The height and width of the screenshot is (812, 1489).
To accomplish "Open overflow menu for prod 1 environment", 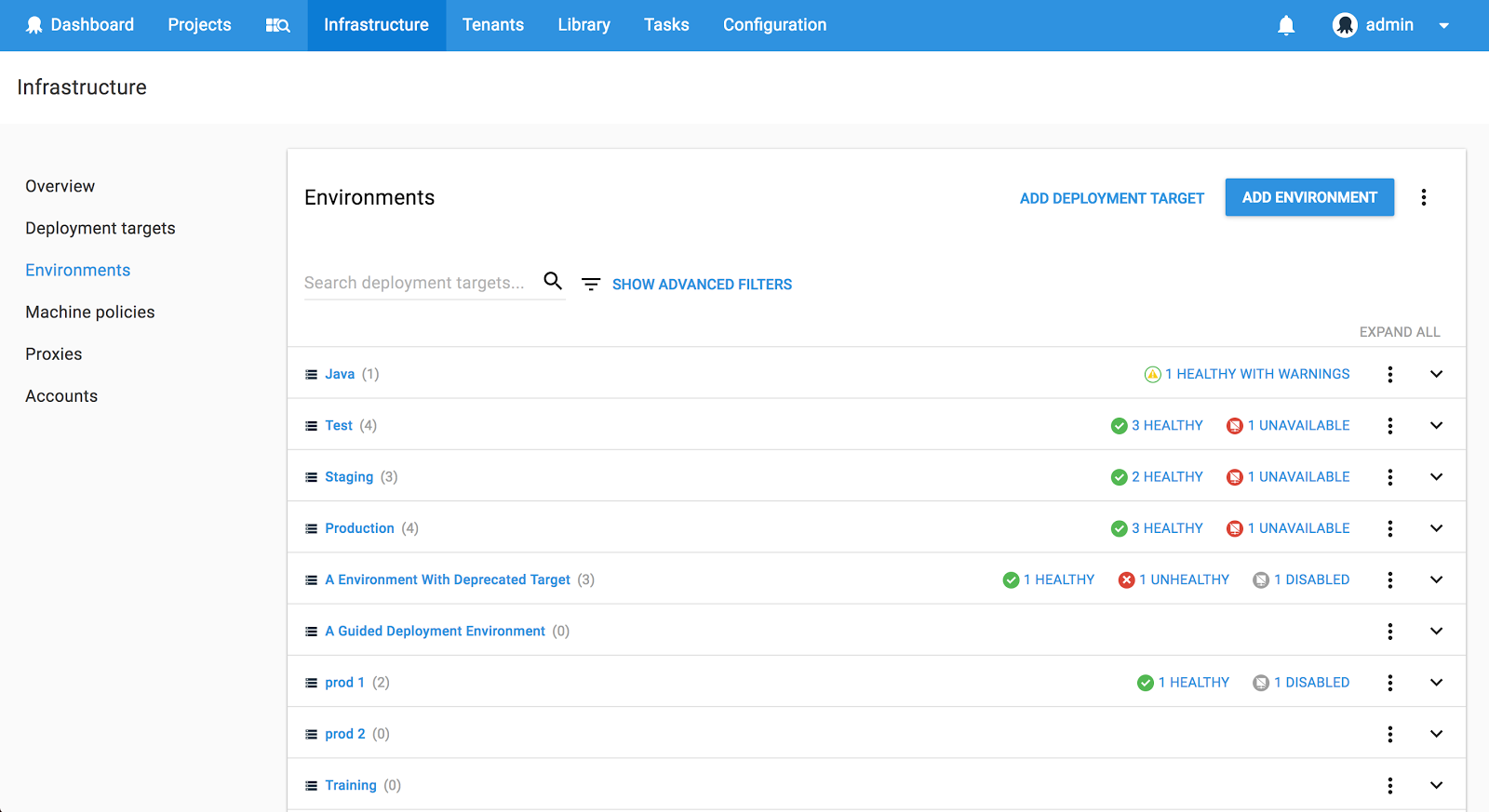I will click(x=1389, y=683).
